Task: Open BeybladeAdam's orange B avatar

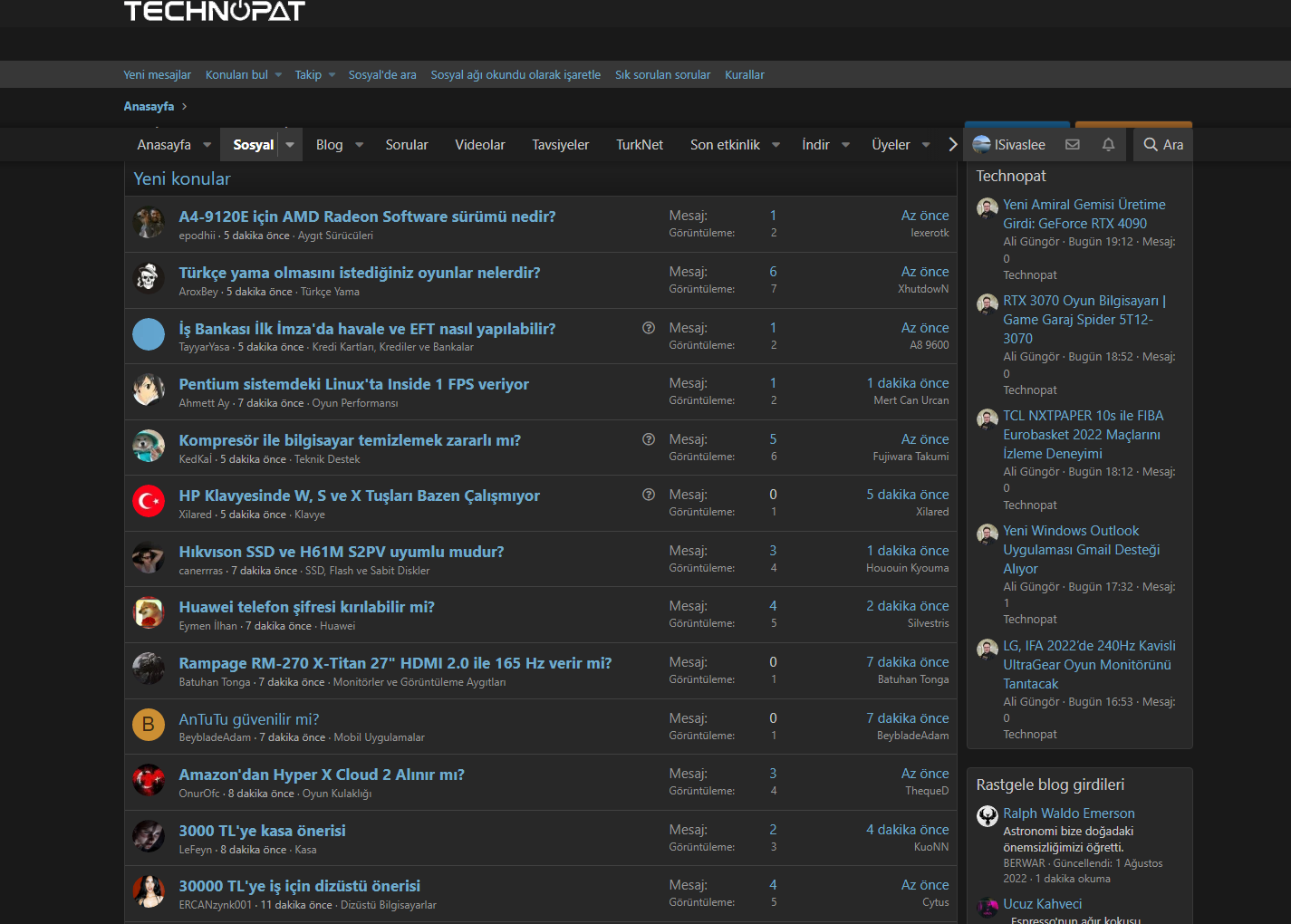Action: coord(149,725)
